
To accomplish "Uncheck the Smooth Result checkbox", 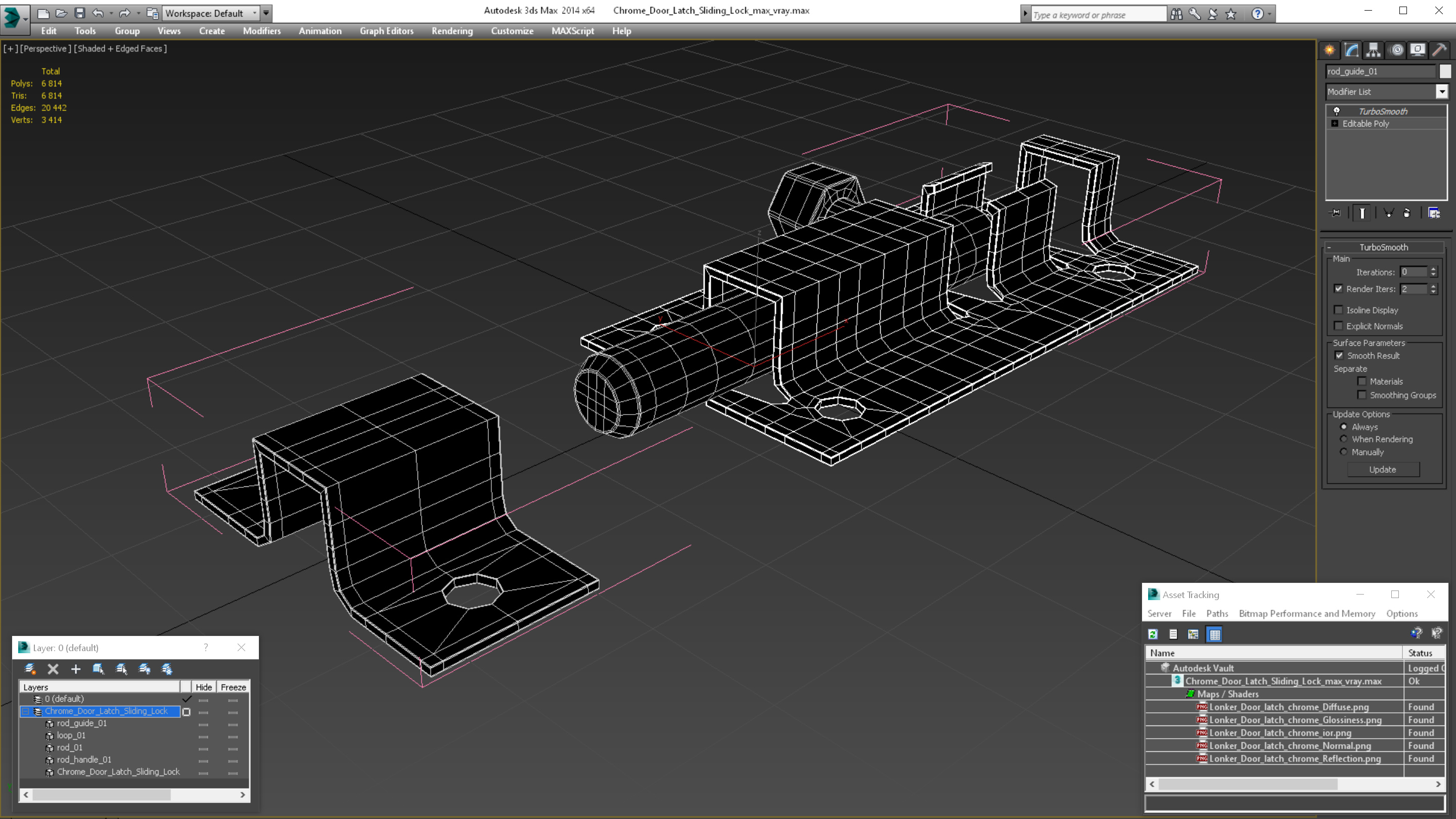I will pos(1339,355).
